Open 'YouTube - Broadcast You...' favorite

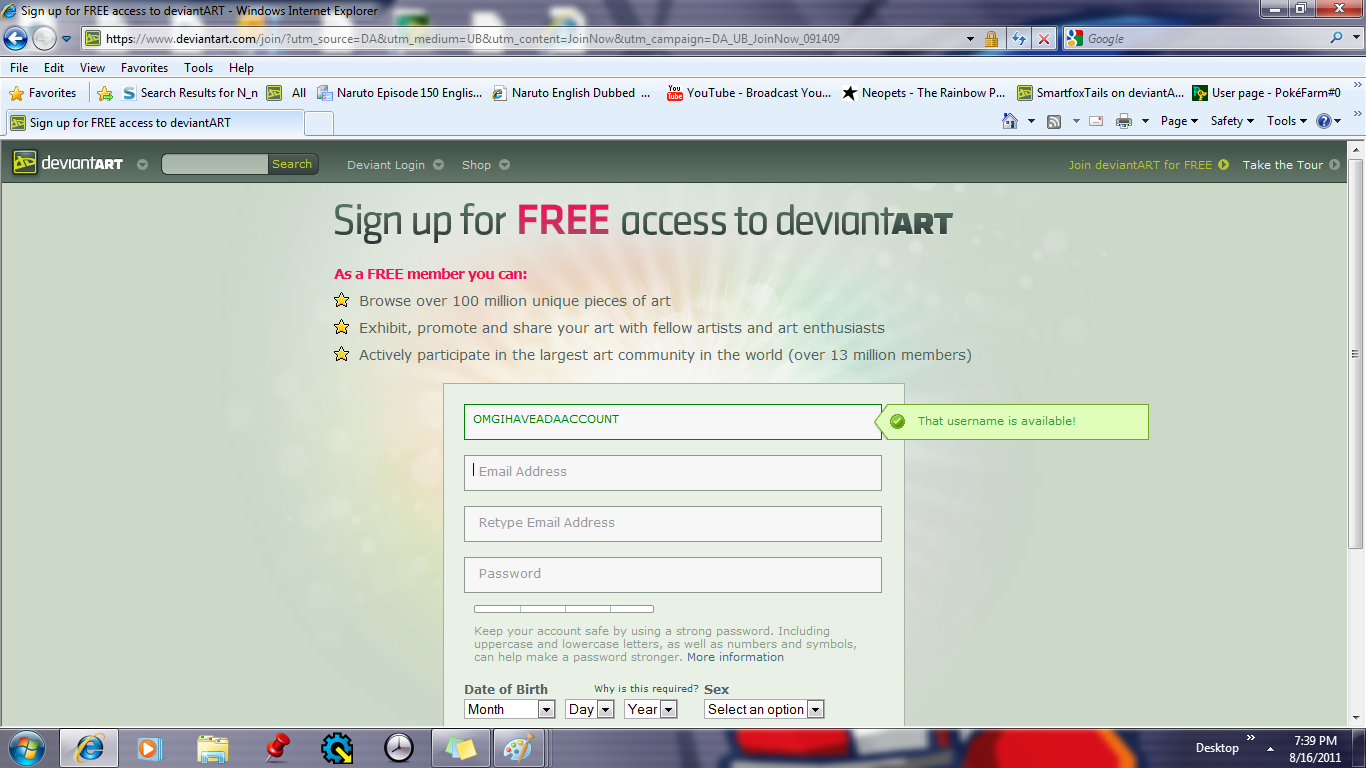pyautogui.click(x=748, y=93)
